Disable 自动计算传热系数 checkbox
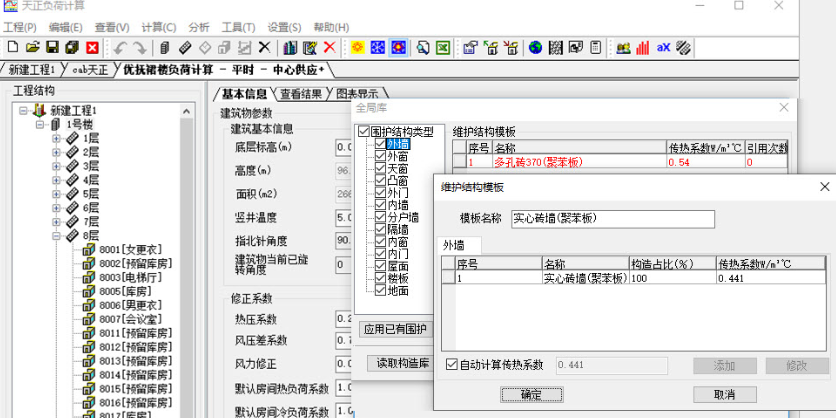Image resolution: width=836 pixels, height=418 pixels. pos(452,365)
